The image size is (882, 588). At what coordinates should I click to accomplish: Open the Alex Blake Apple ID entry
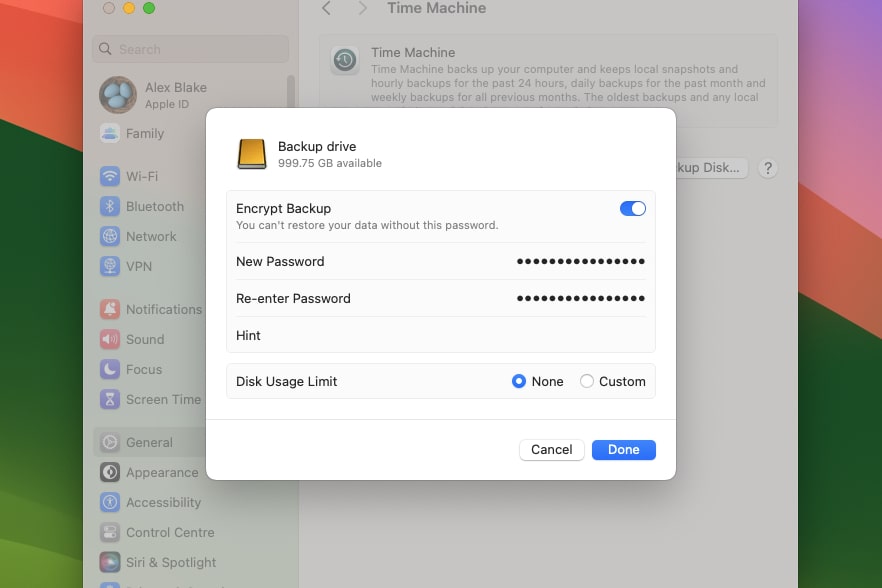click(x=176, y=95)
